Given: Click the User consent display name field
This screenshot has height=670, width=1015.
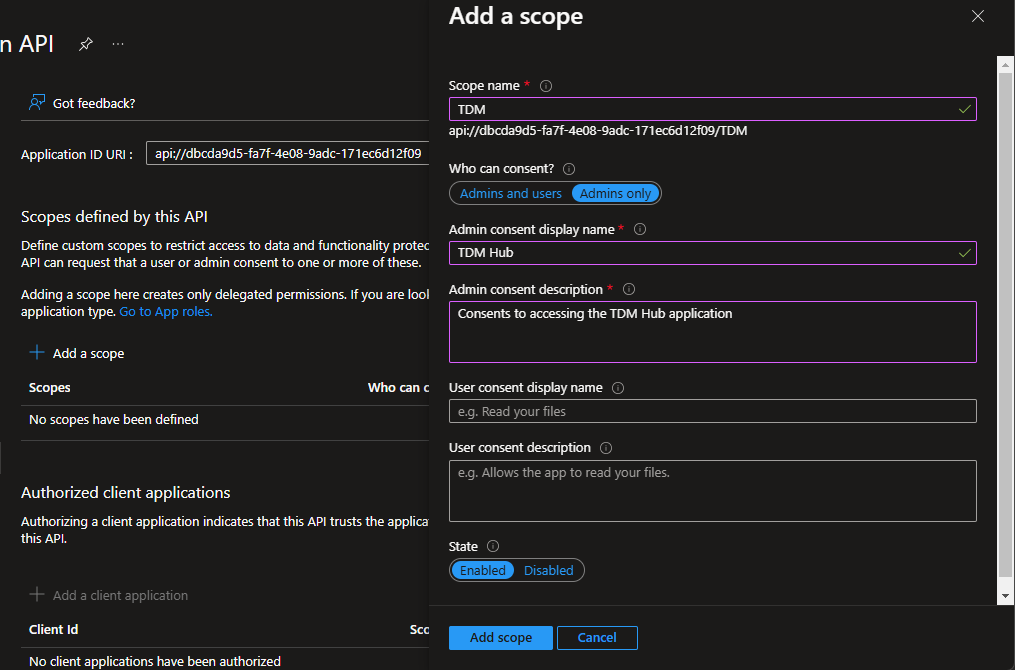Looking at the screenshot, I should click(x=712, y=411).
